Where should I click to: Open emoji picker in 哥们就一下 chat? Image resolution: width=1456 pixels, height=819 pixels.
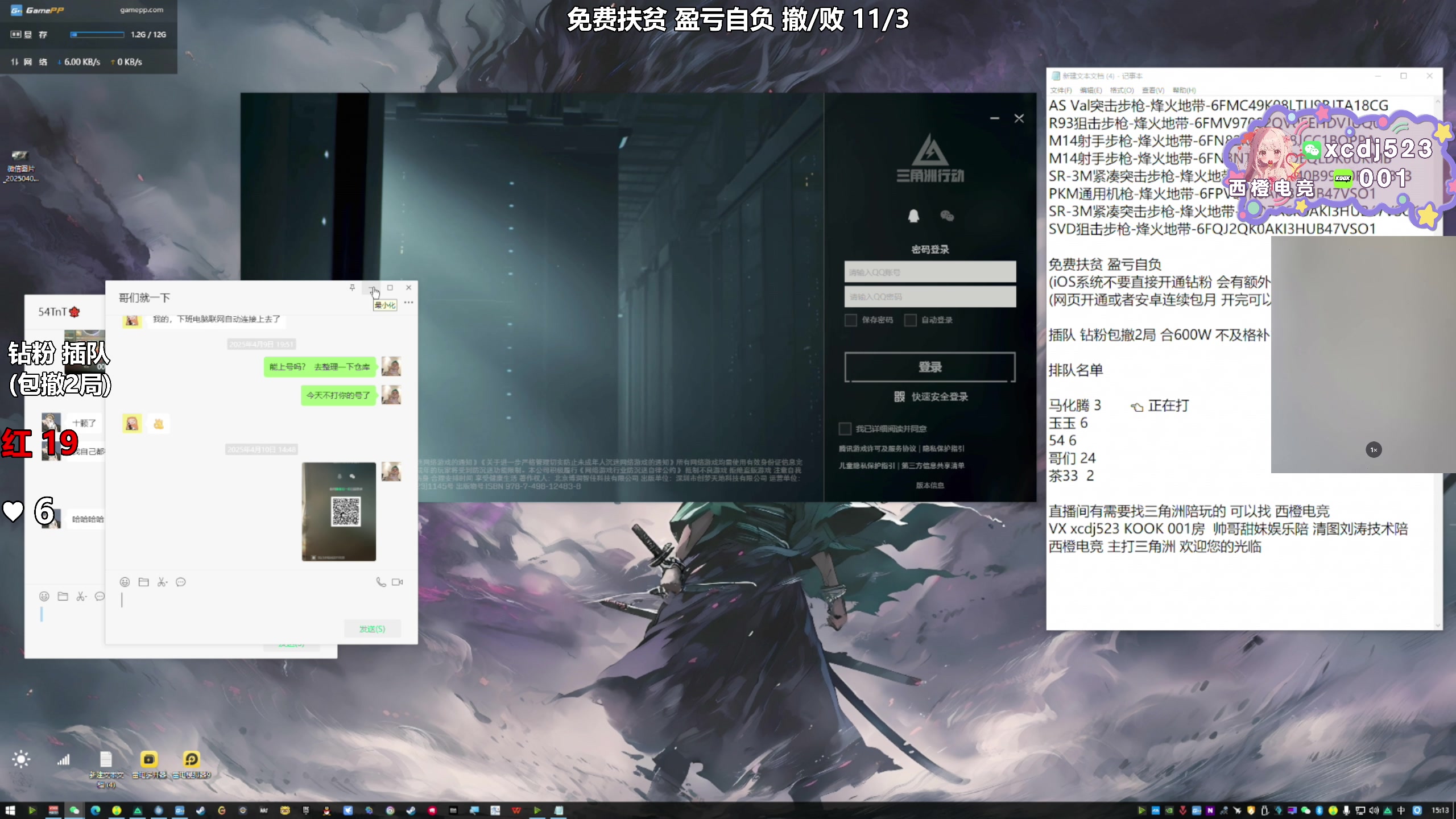tap(125, 582)
